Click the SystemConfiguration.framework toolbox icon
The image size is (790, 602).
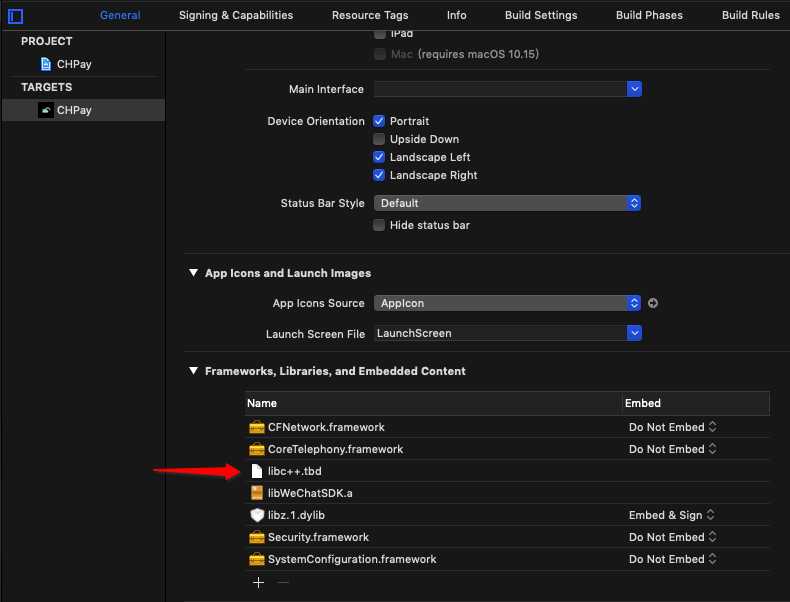coord(256,559)
